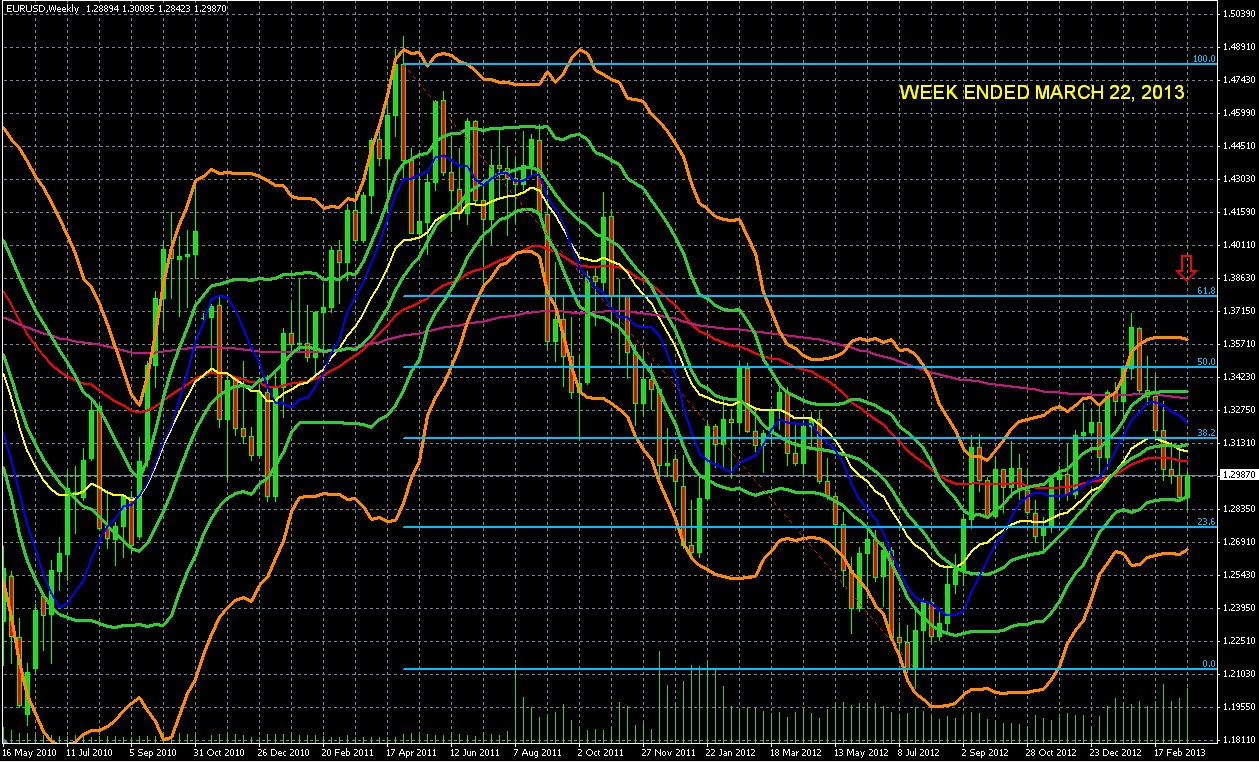1259x762 pixels.
Task: Click the 1.18110 price axis label
Action: pos(1237,739)
